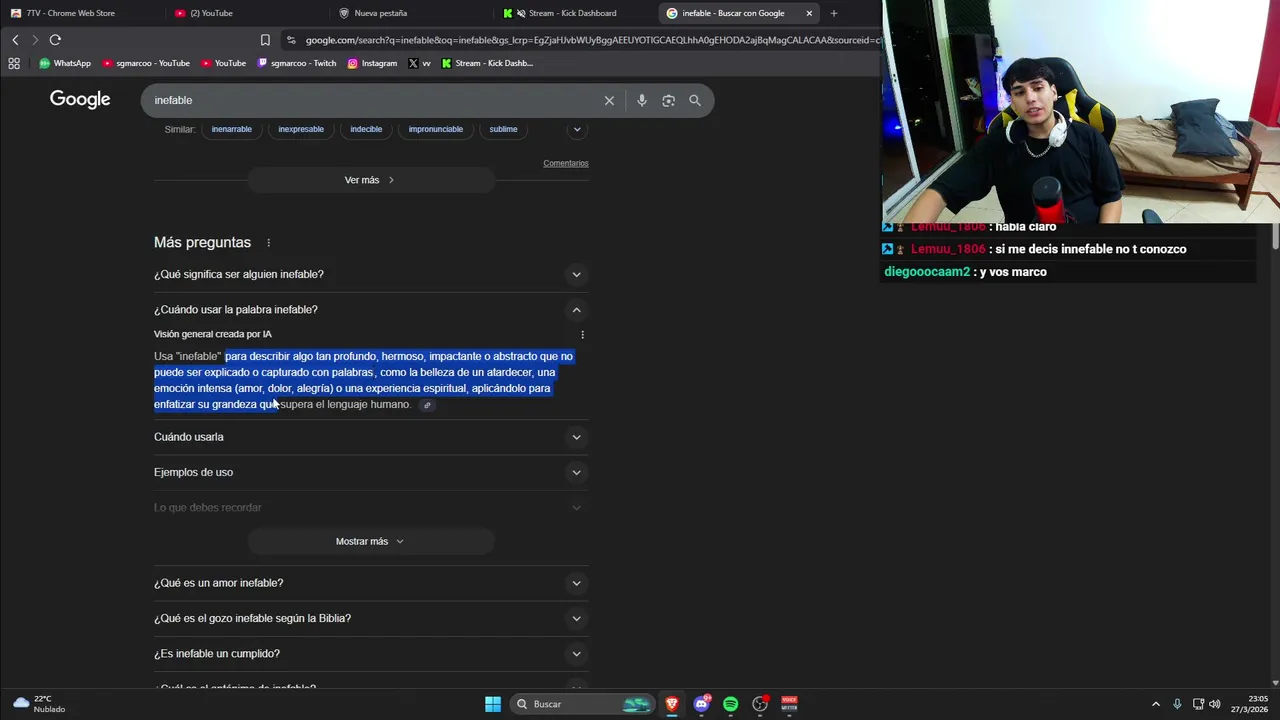Select the 'inenarrable' similar word chip

click(x=232, y=129)
